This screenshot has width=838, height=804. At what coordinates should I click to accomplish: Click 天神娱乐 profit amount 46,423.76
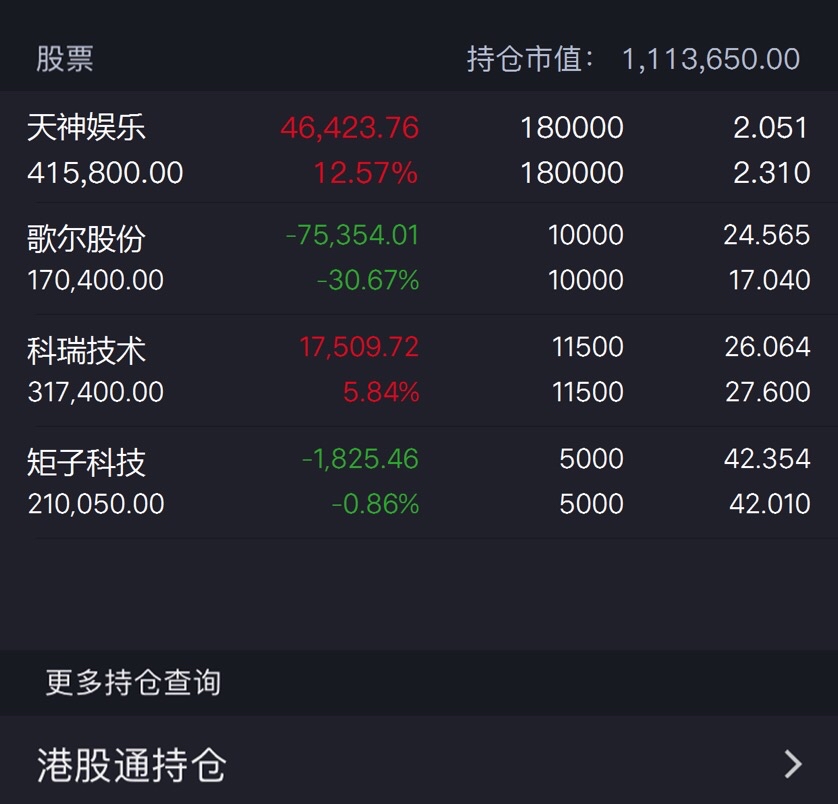pos(350,128)
